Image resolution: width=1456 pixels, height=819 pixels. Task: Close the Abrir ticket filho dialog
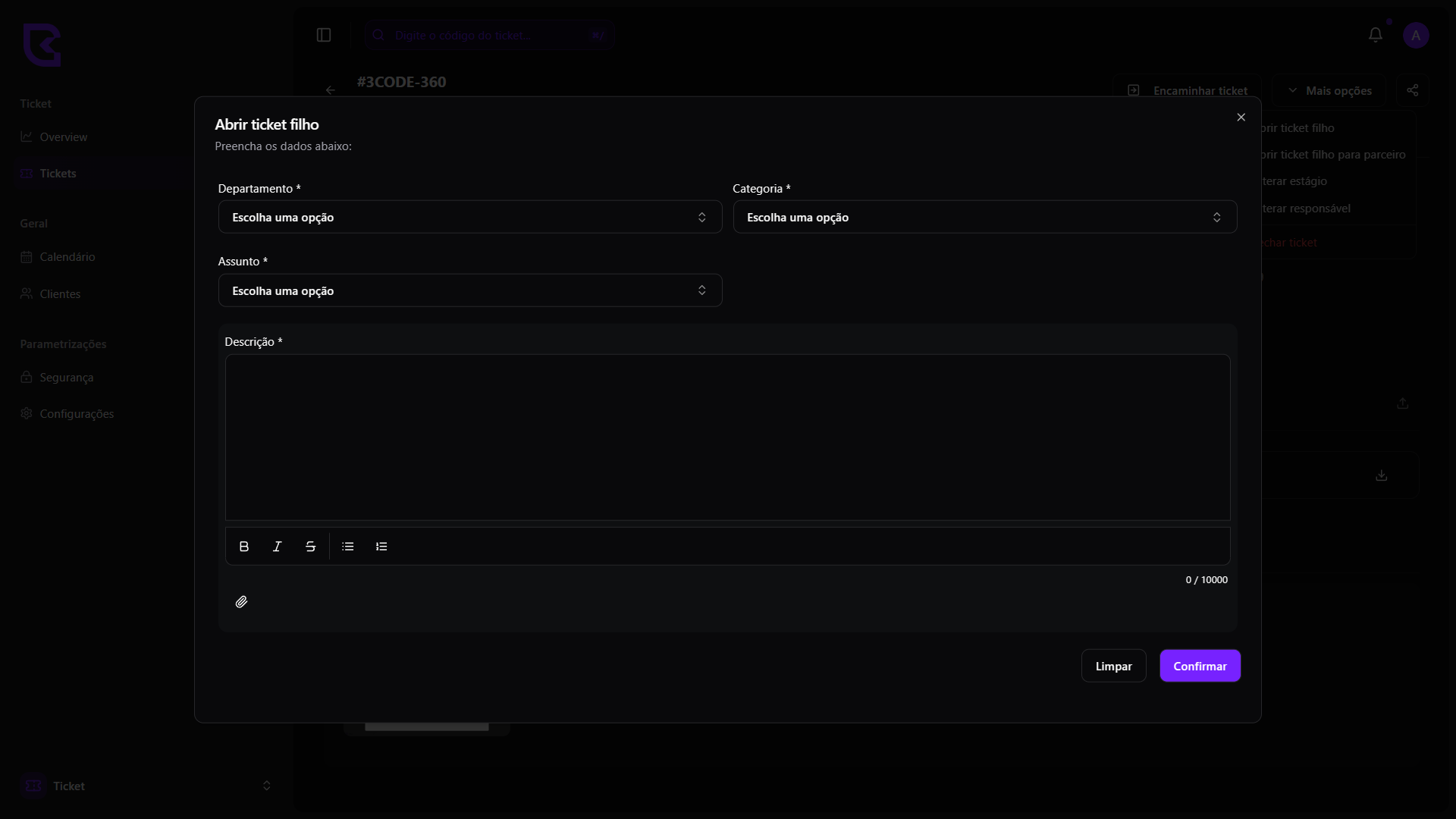click(1241, 118)
